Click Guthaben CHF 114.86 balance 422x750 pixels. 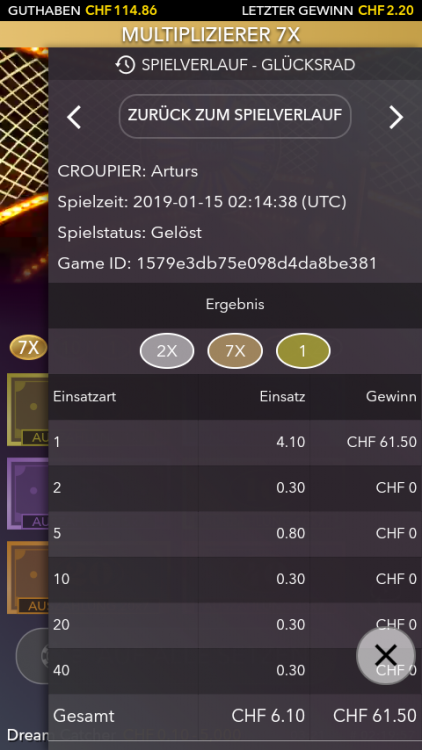tap(82, 11)
